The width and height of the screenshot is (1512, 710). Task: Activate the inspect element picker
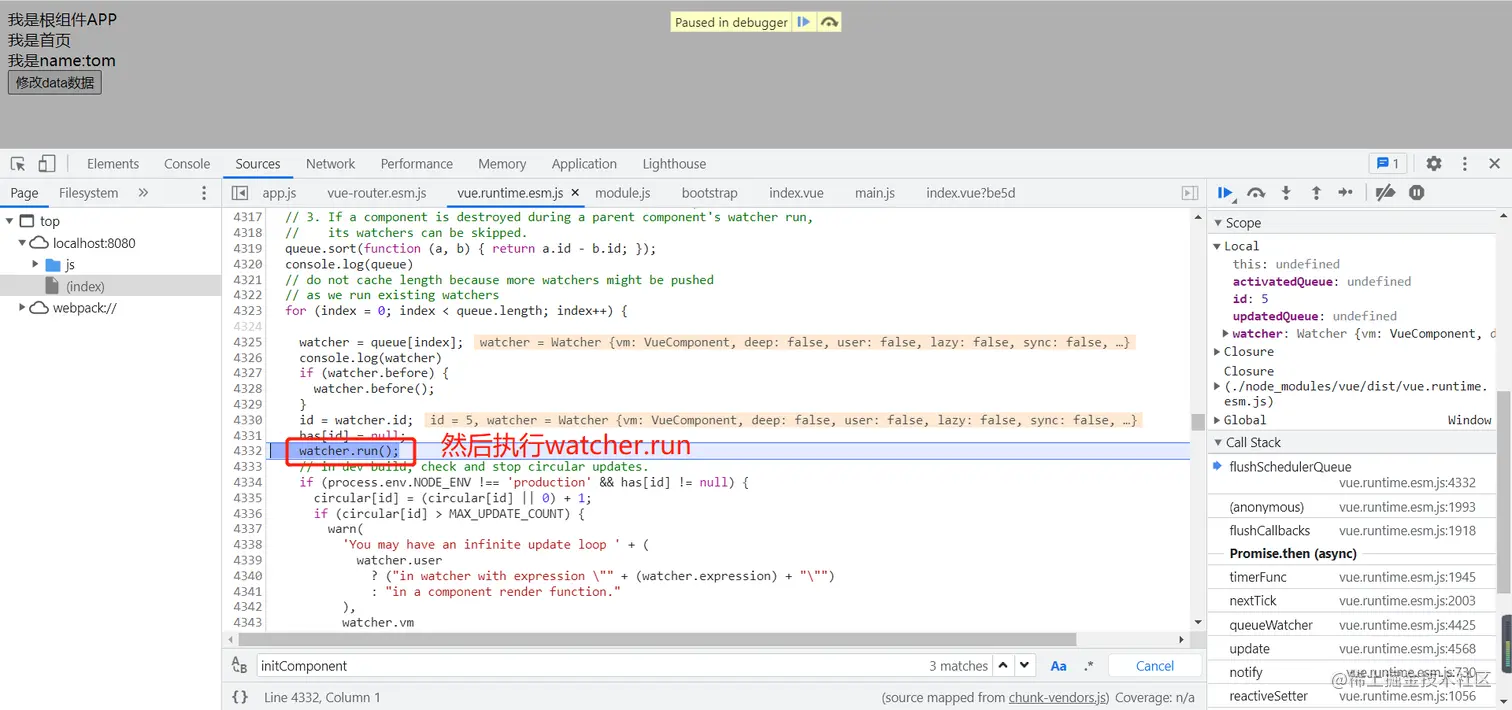[x=18, y=164]
